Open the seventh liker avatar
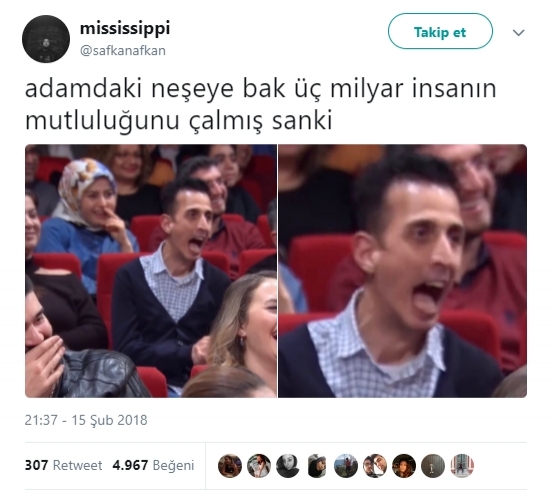554x499 pixels. (404, 466)
